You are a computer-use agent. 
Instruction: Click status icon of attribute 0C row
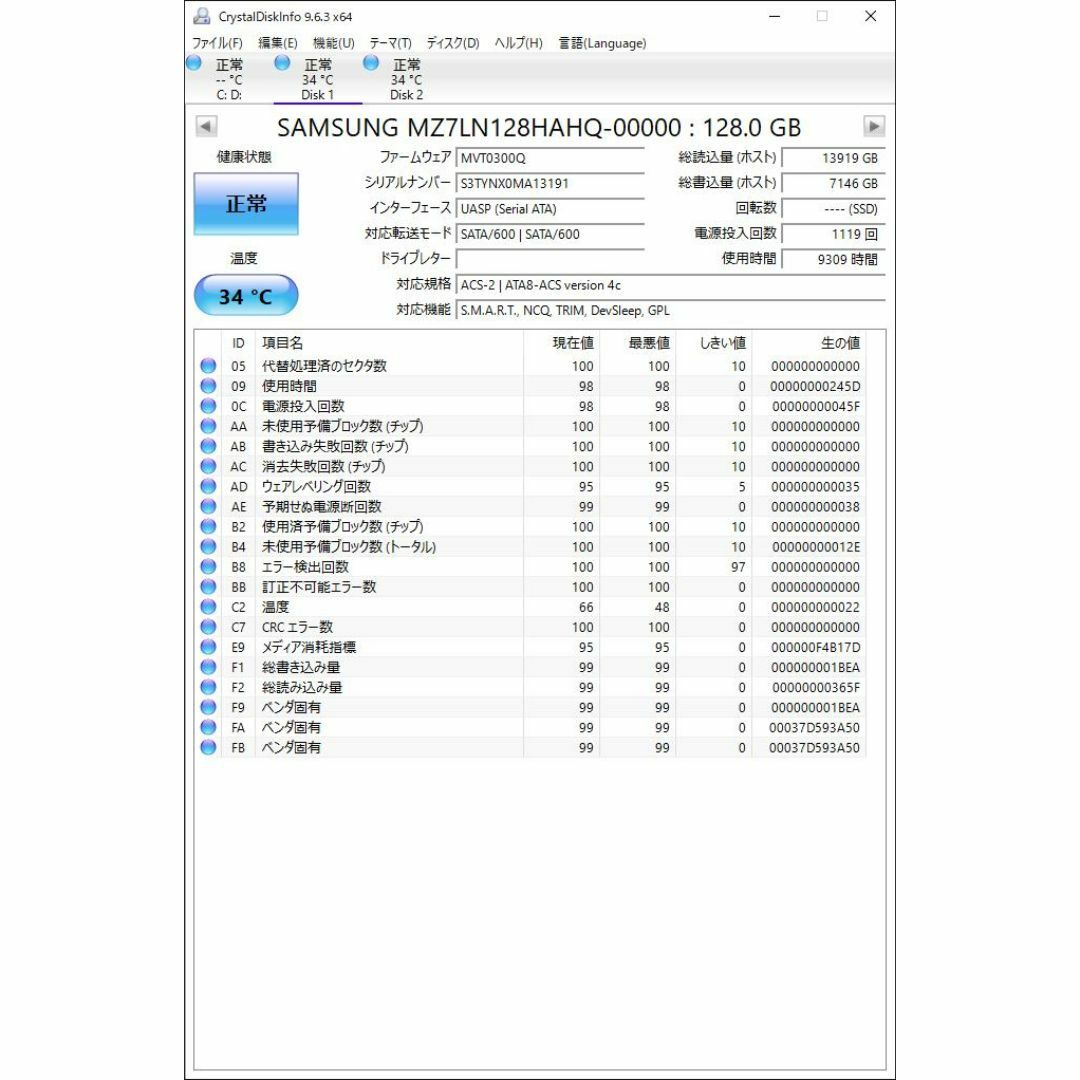(208, 406)
